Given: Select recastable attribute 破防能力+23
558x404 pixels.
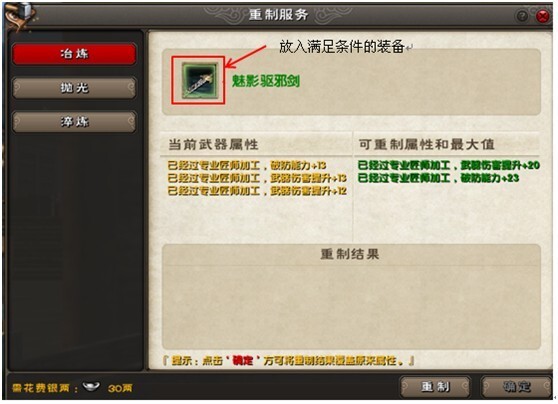Looking at the screenshot, I should [x=438, y=178].
